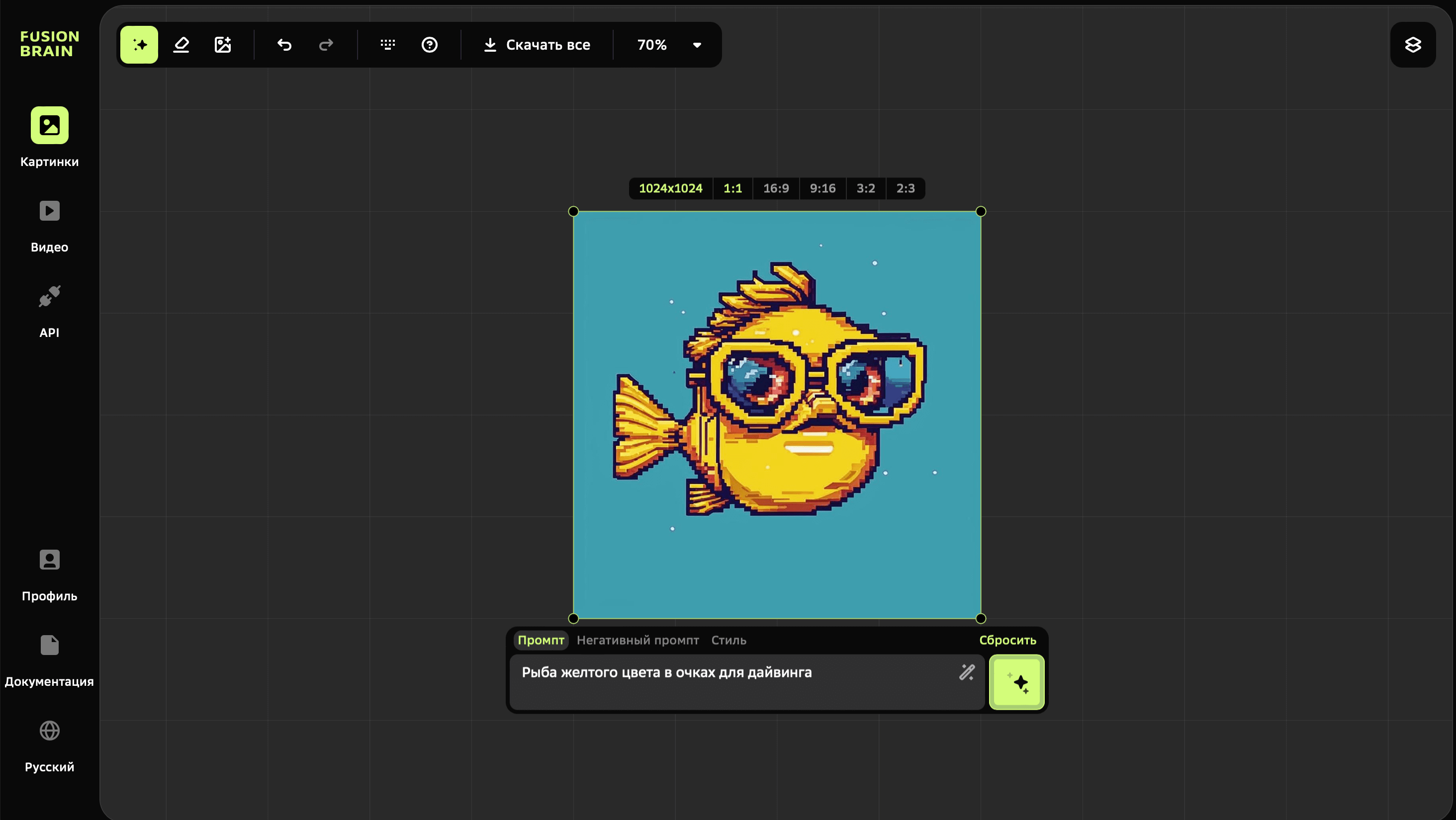The height and width of the screenshot is (820, 1456).
Task: Click the green generate button
Action: point(1017,682)
